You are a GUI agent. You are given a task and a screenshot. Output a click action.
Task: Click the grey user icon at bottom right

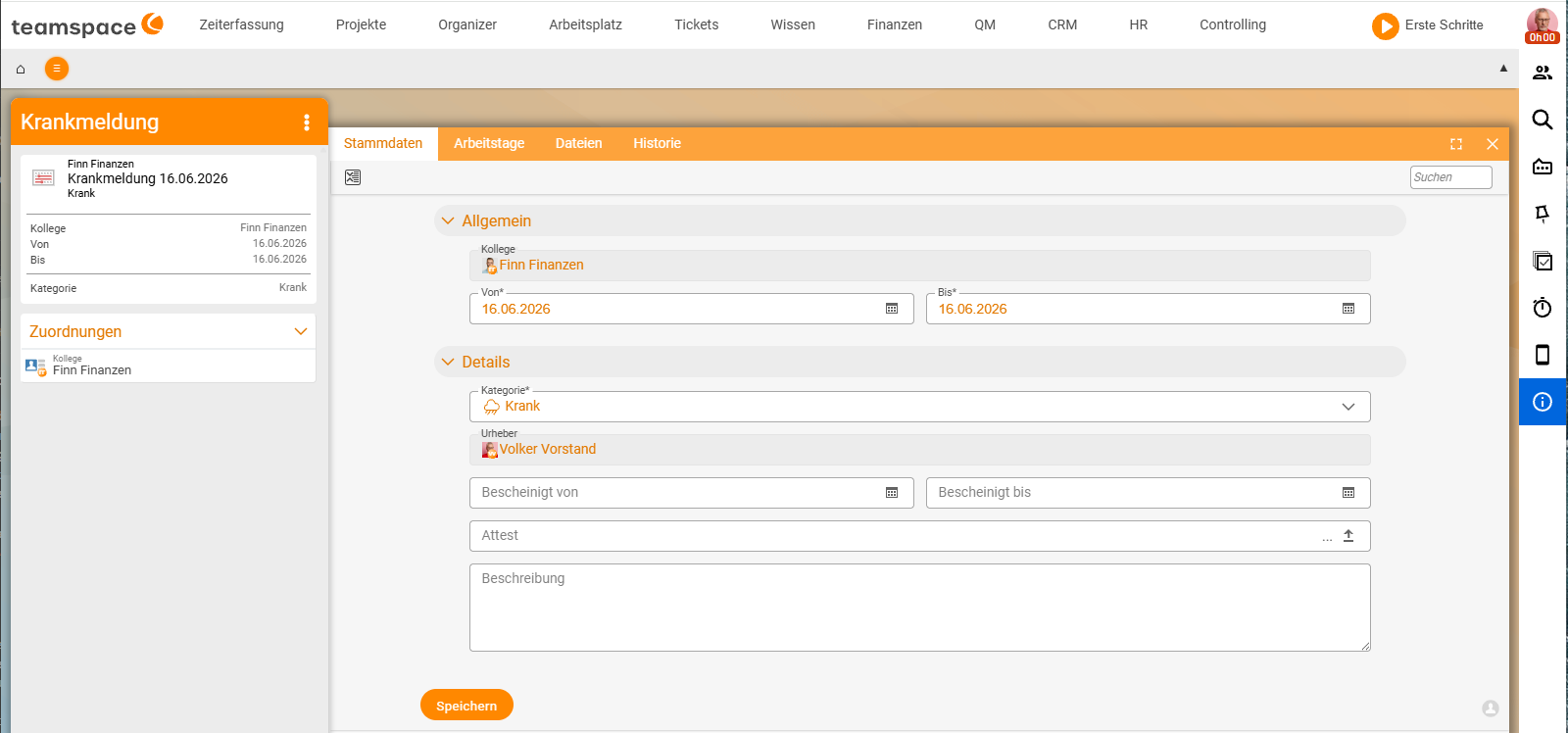(x=1491, y=709)
